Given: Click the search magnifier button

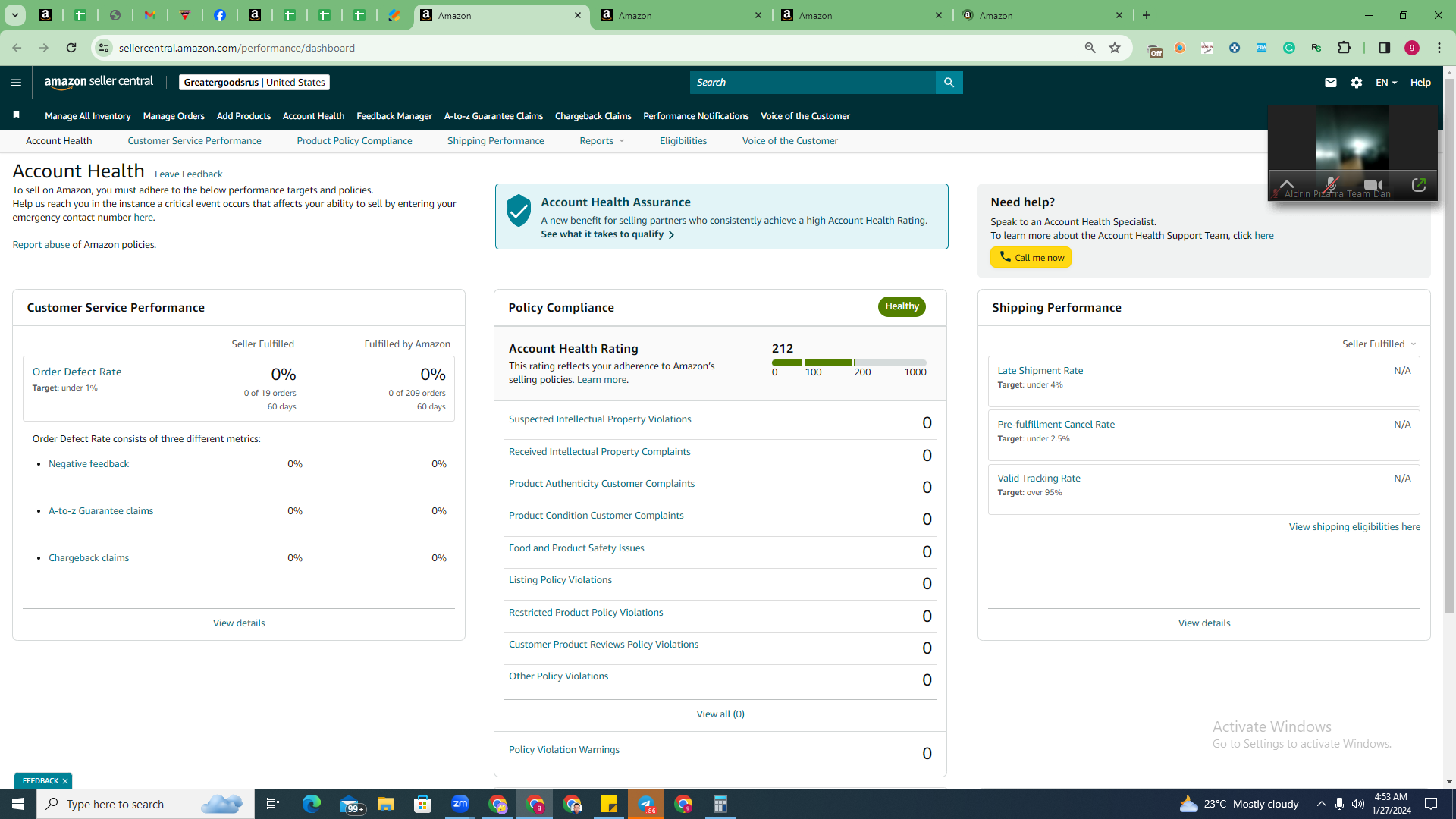Looking at the screenshot, I should point(949,83).
